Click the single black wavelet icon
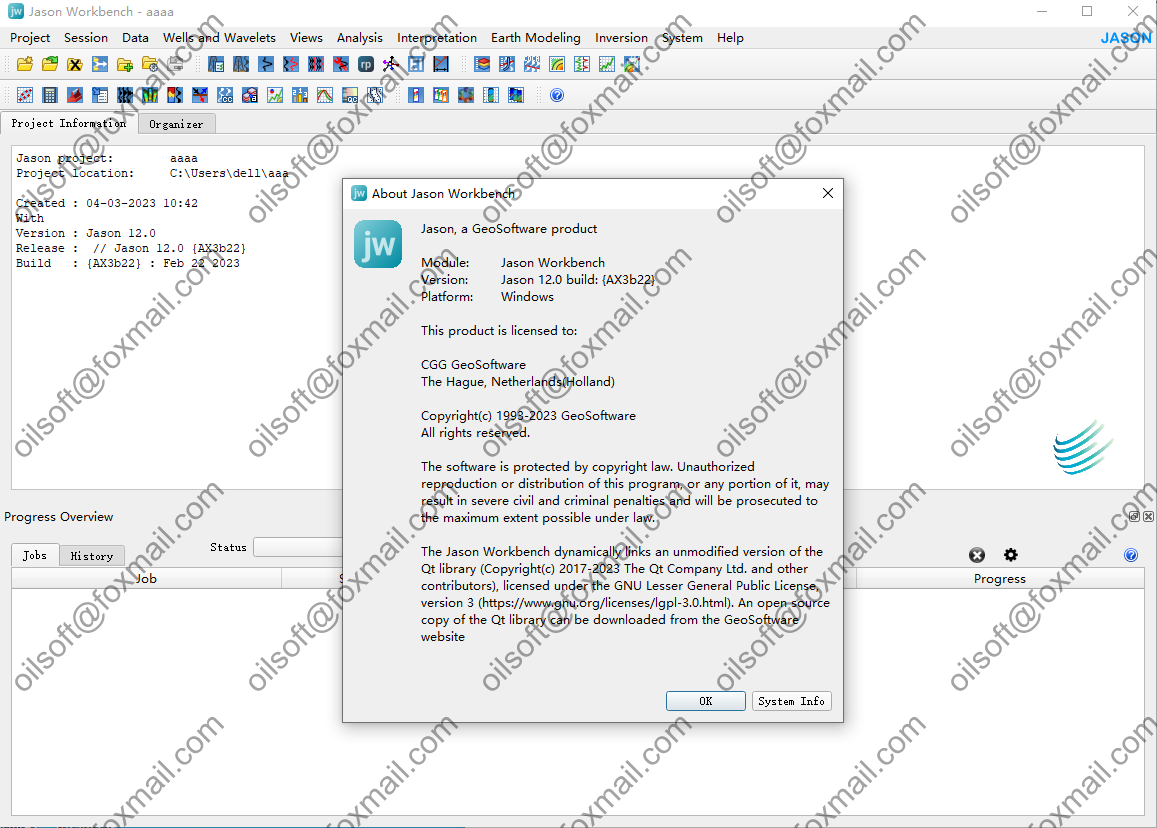The image size is (1157, 828). 266,64
